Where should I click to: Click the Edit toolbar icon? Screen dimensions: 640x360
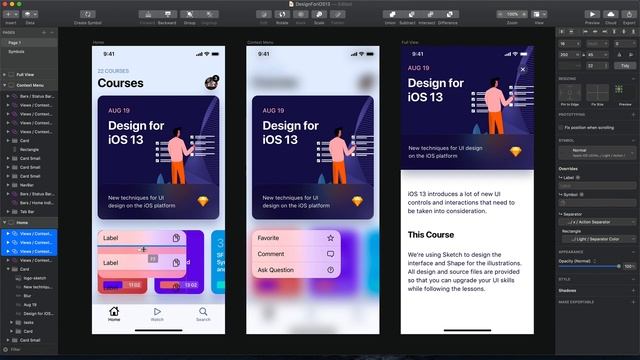coord(264,14)
